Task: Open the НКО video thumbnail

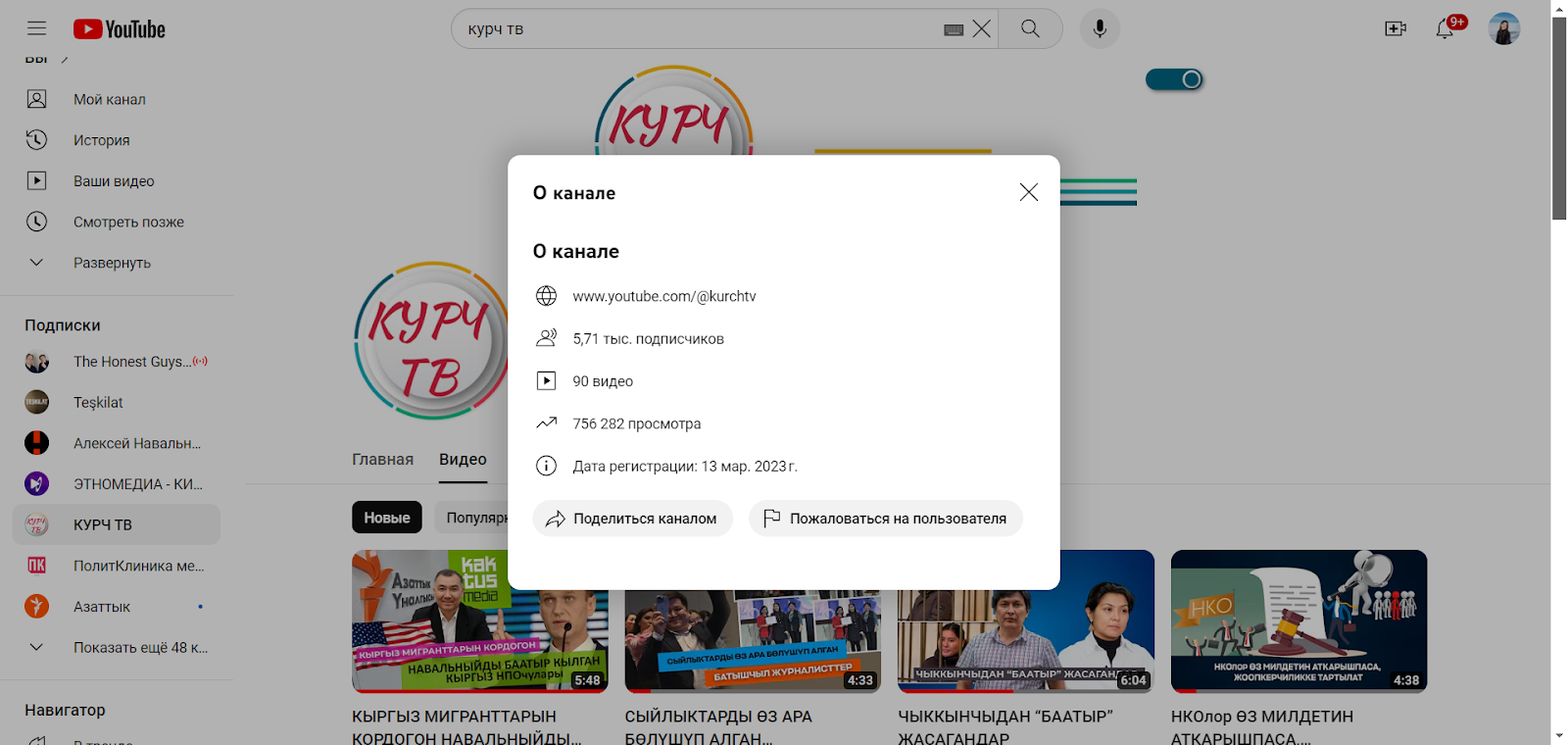Action: click(x=1298, y=621)
